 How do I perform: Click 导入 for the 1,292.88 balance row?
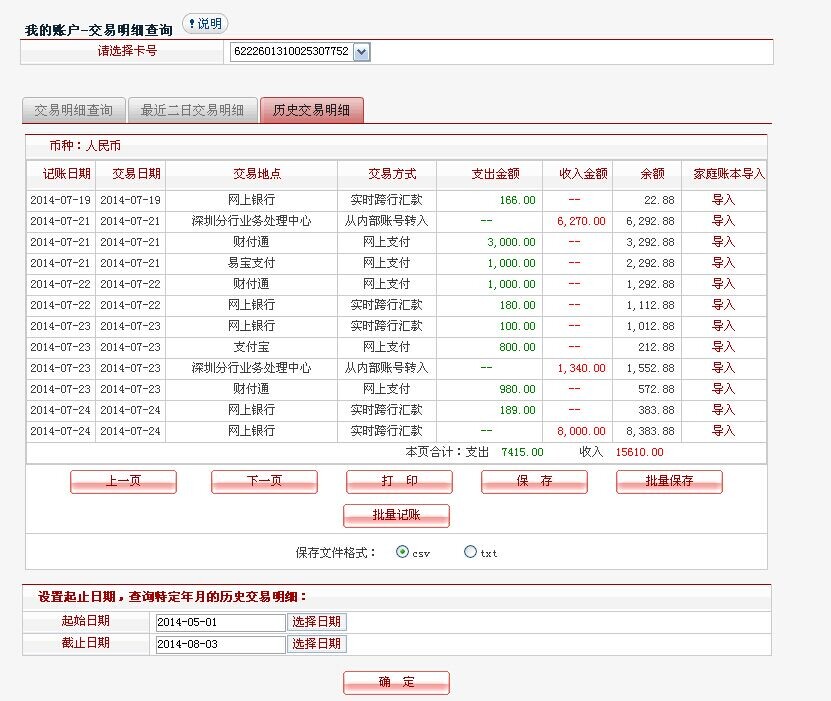click(x=723, y=284)
